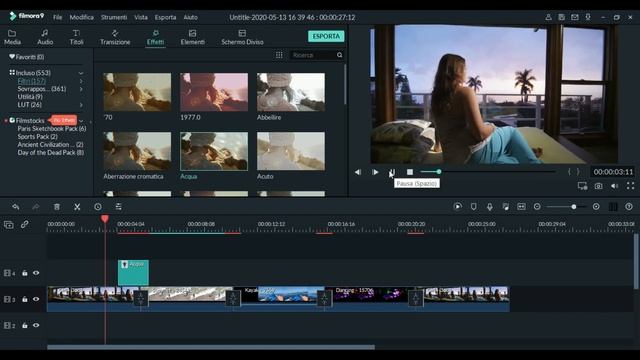640x360 pixels.
Task: Zoom out timeline with minus icon
Action: [x=537, y=207]
